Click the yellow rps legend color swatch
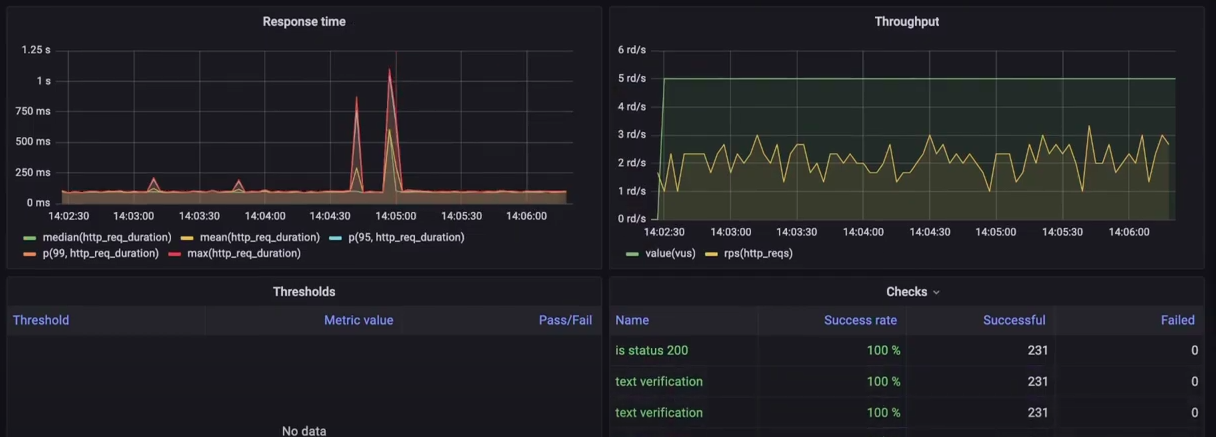This screenshot has width=1216, height=437. [x=712, y=254]
